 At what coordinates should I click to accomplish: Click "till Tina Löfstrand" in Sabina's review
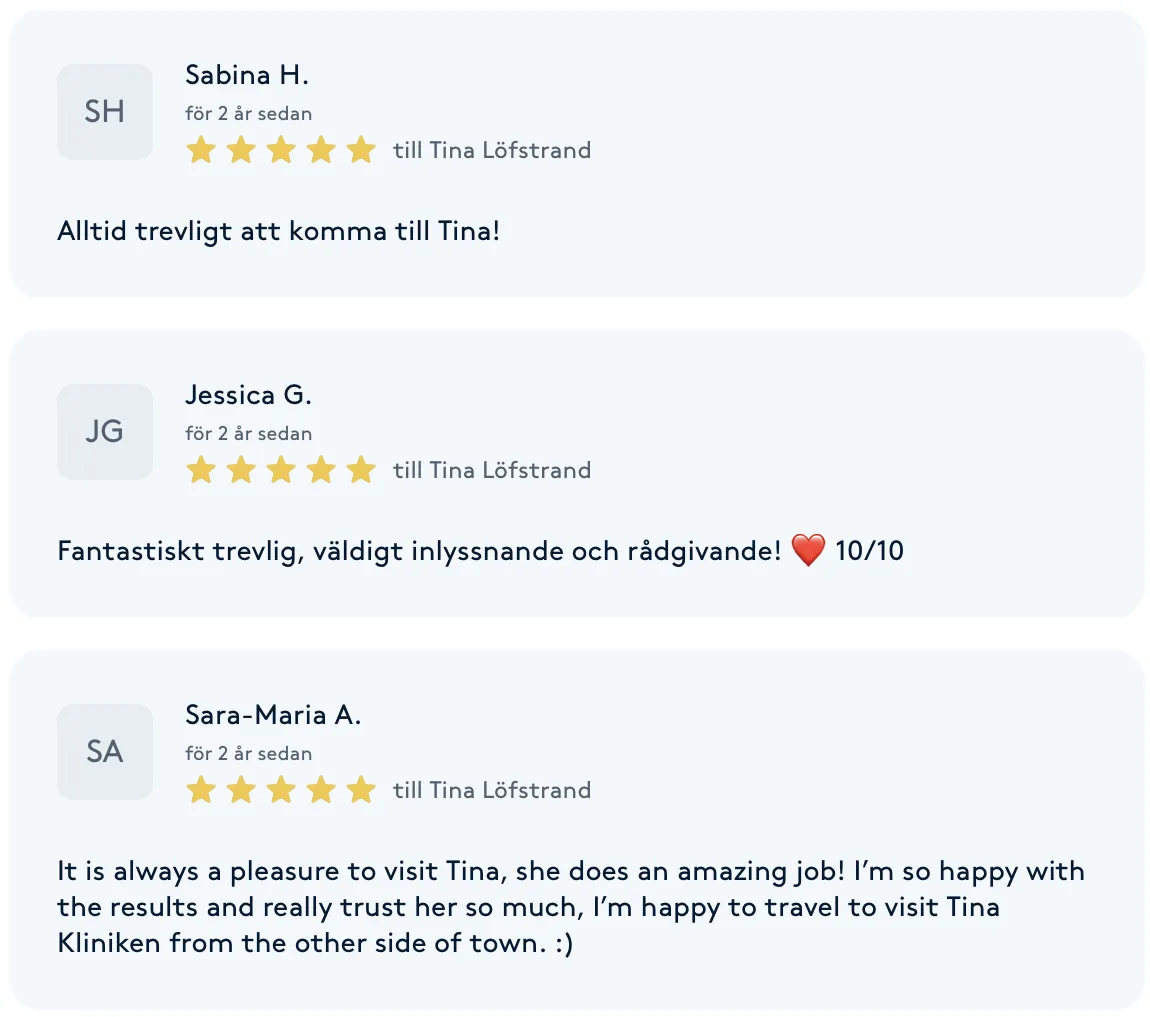click(x=492, y=151)
